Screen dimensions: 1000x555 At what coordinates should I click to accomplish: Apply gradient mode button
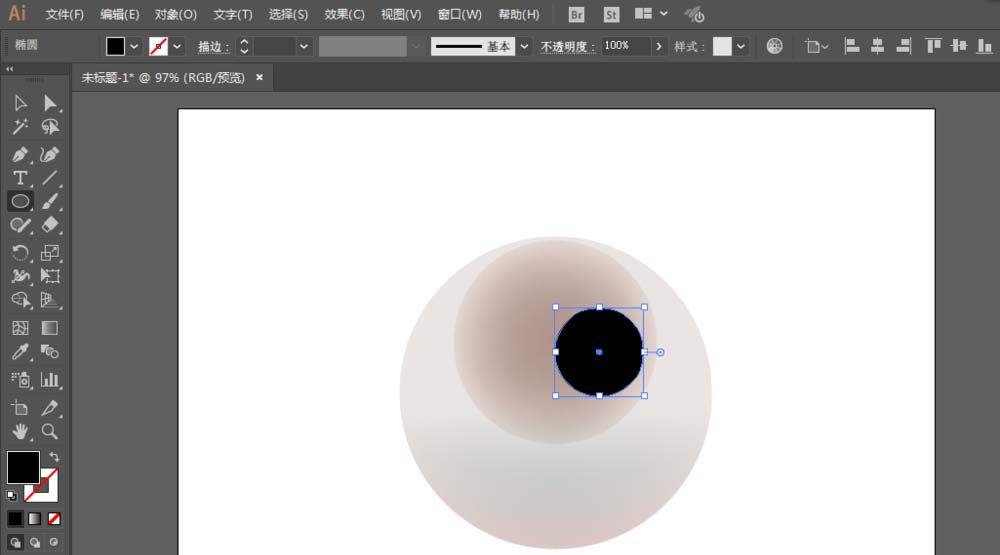[x=34, y=519]
